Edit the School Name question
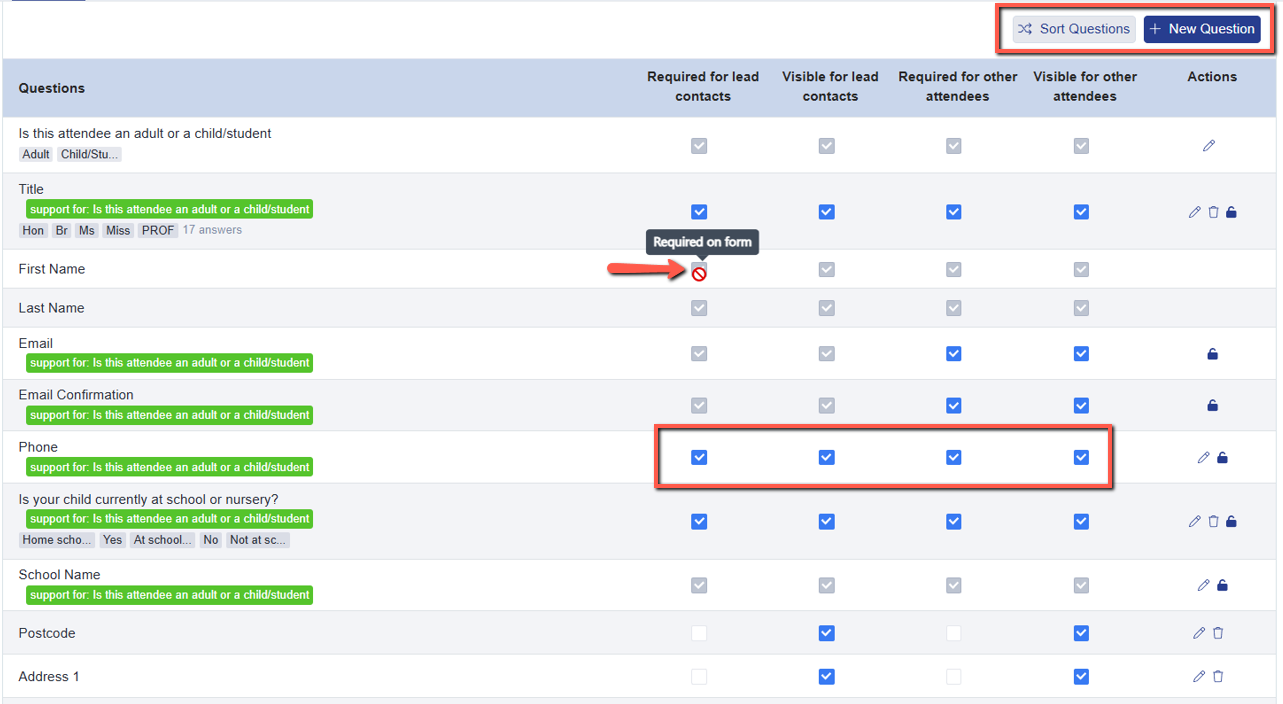 [1204, 584]
